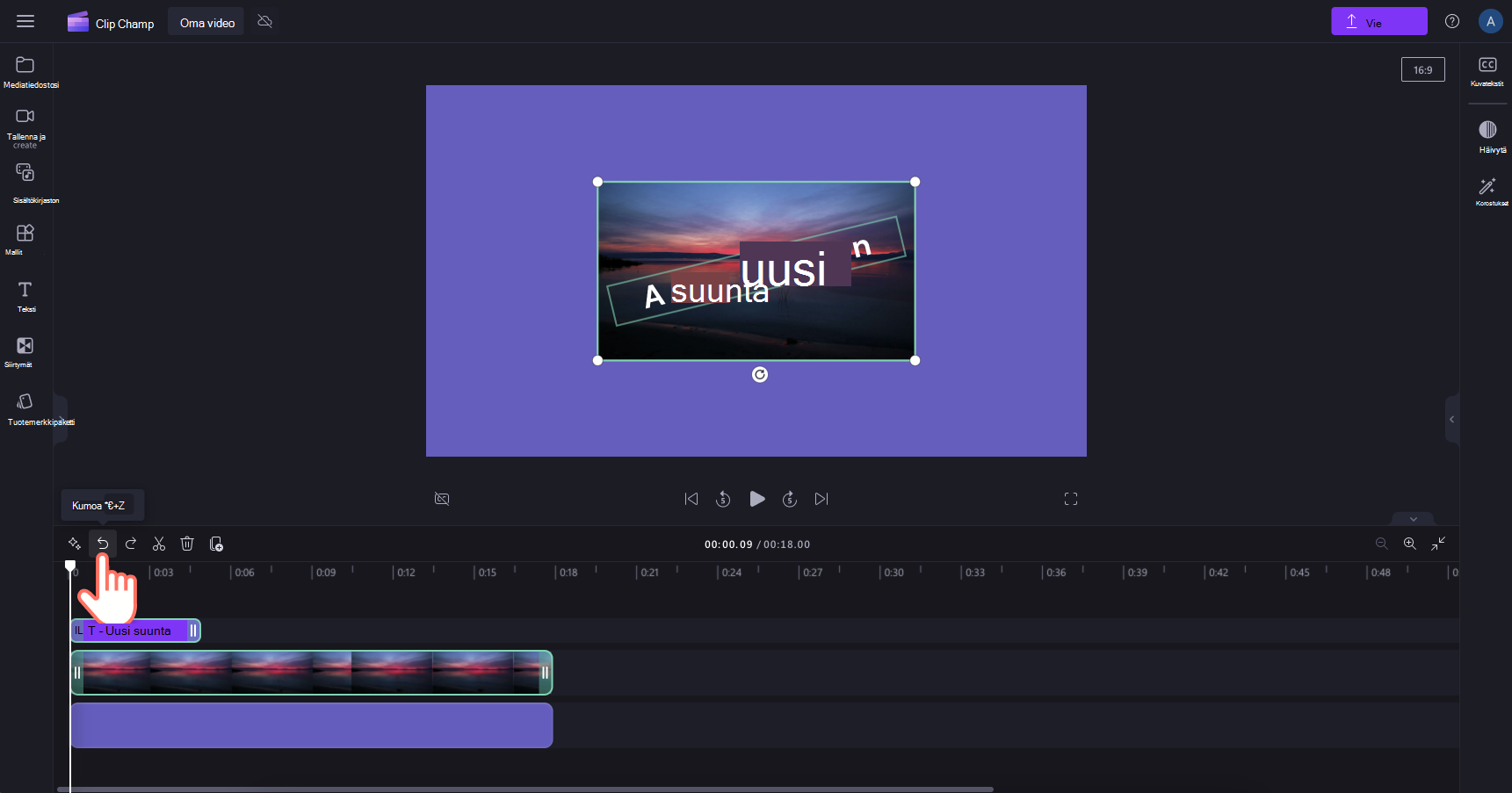The height and width of the screenshot is (793, 1512).
Task: Zoom out the timeline
Action: coord(1381,544)
